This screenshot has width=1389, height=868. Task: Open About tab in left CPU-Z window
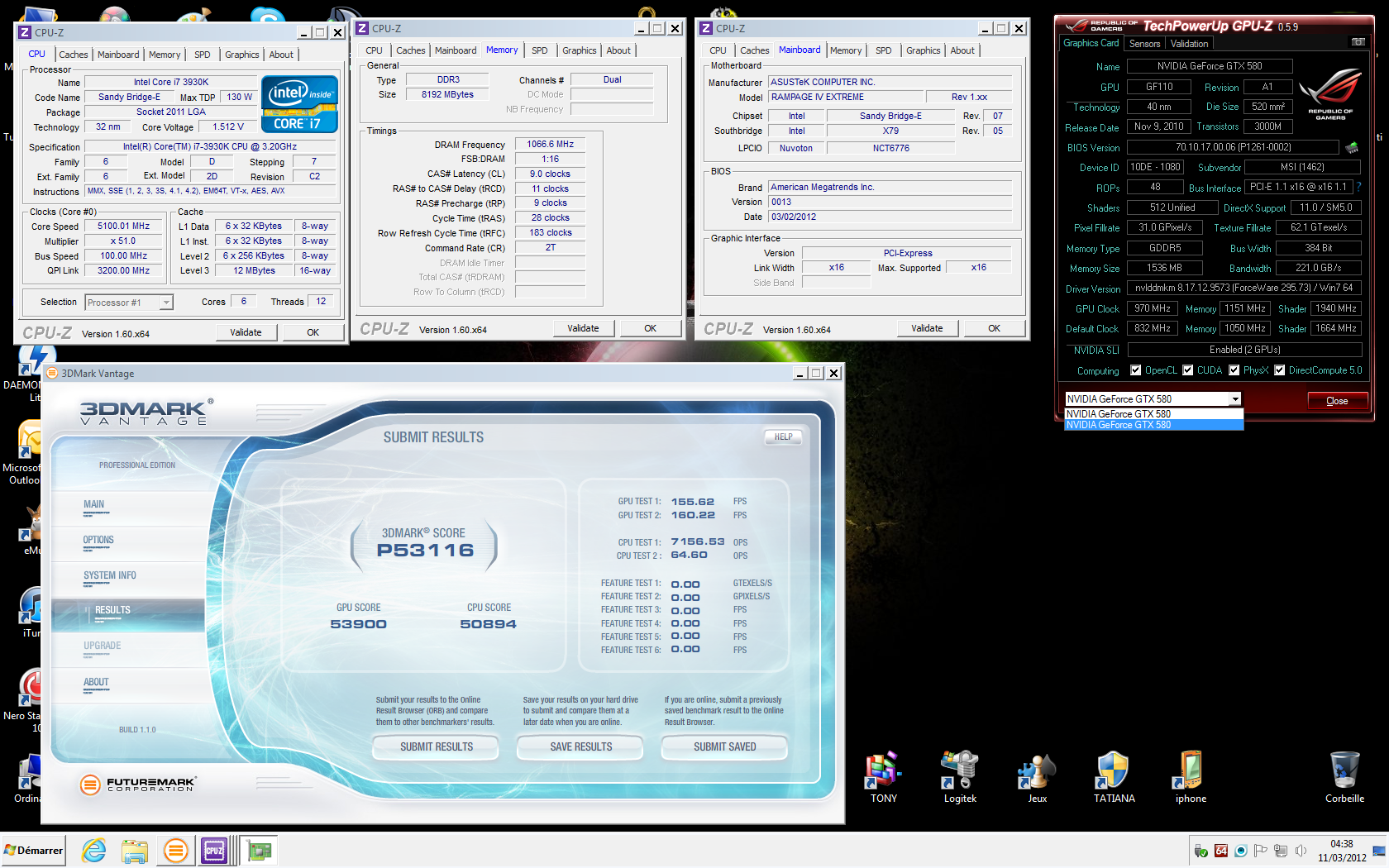click(281, 55)
